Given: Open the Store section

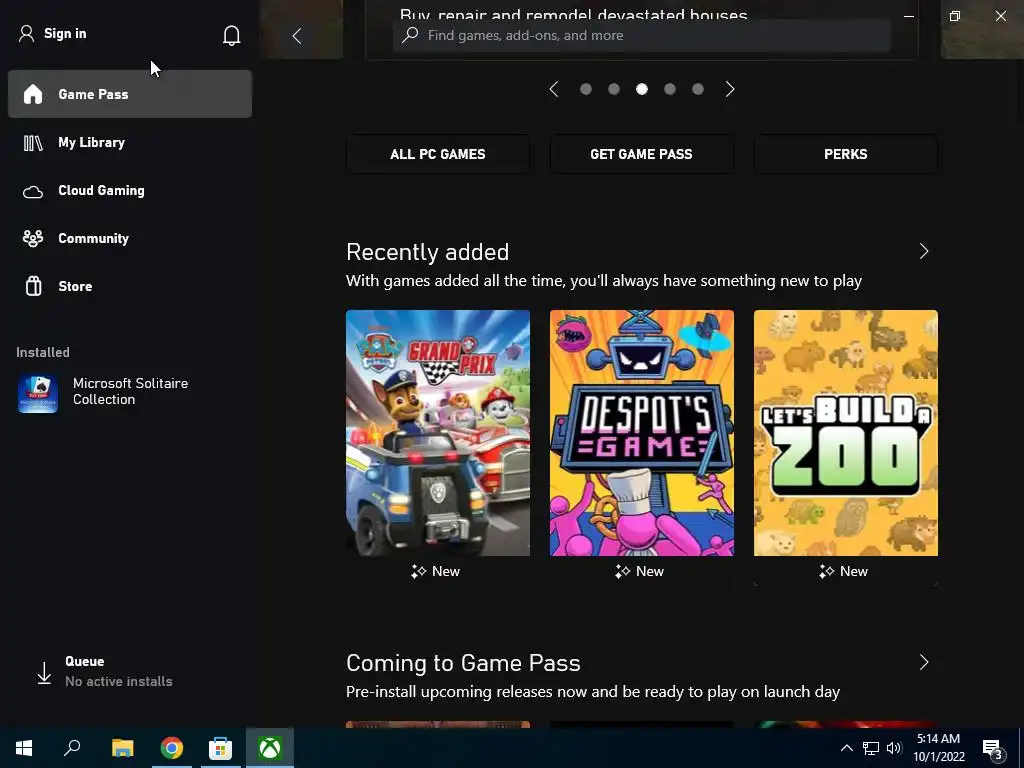Looking at the screenshot, I should pos(130,286).
